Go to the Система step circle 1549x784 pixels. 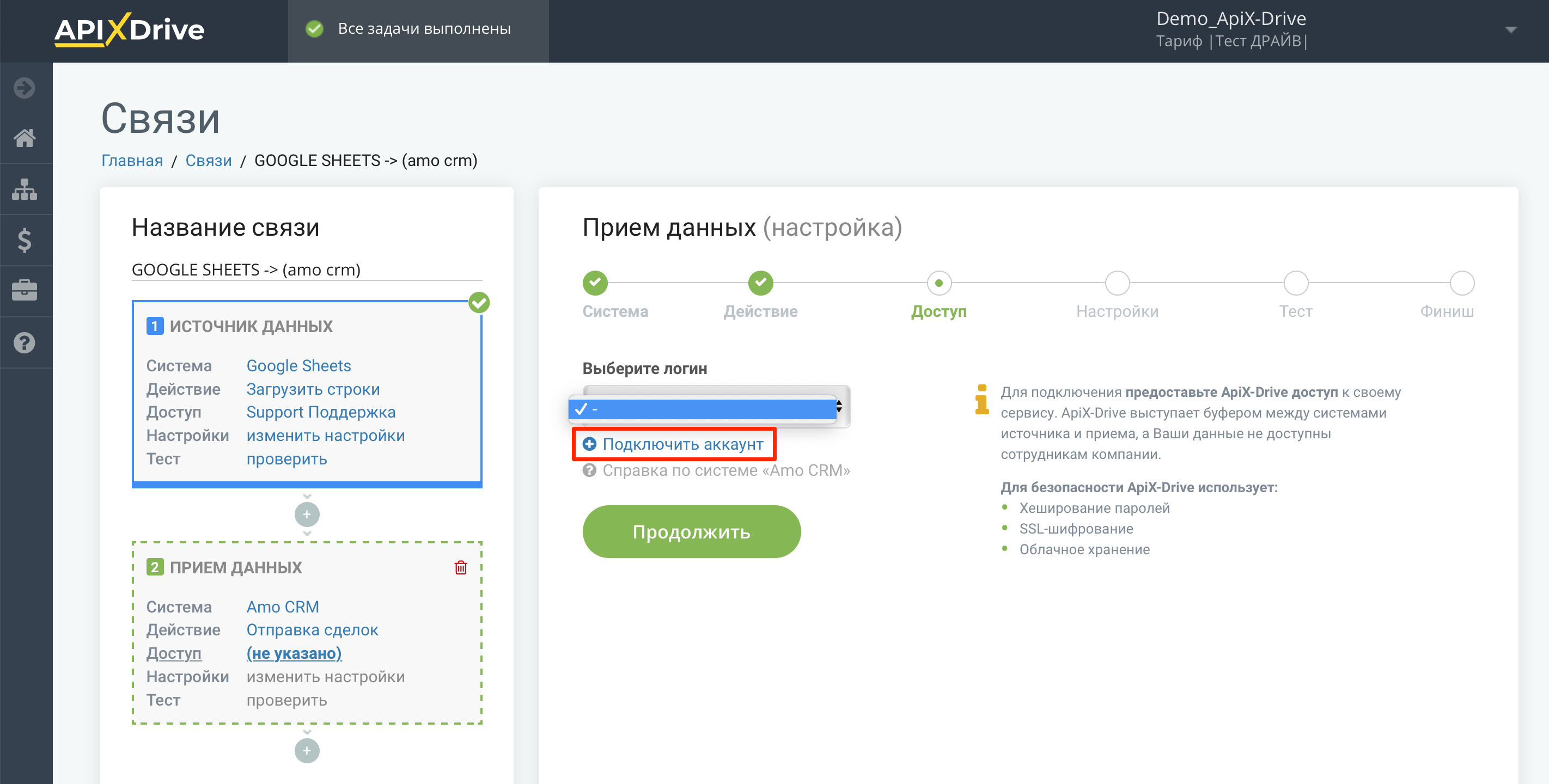pos(595,283)
